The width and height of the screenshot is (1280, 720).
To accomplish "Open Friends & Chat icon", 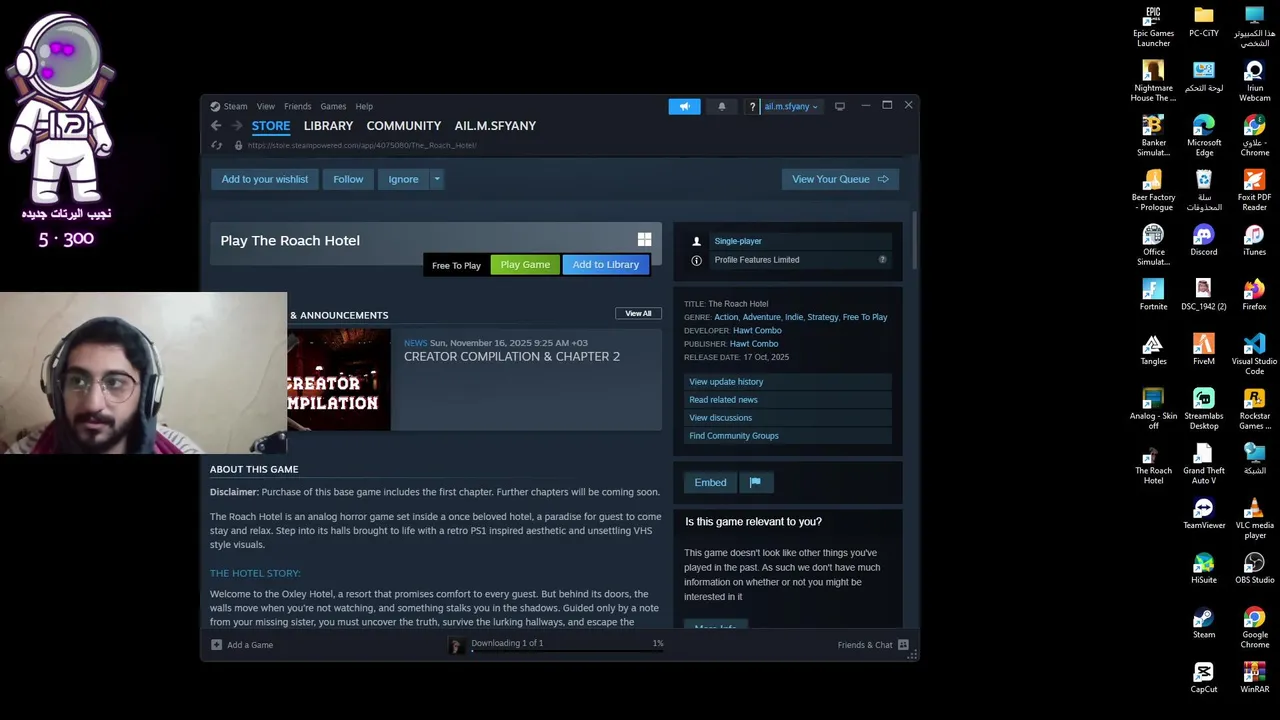I will click(903, 645).
